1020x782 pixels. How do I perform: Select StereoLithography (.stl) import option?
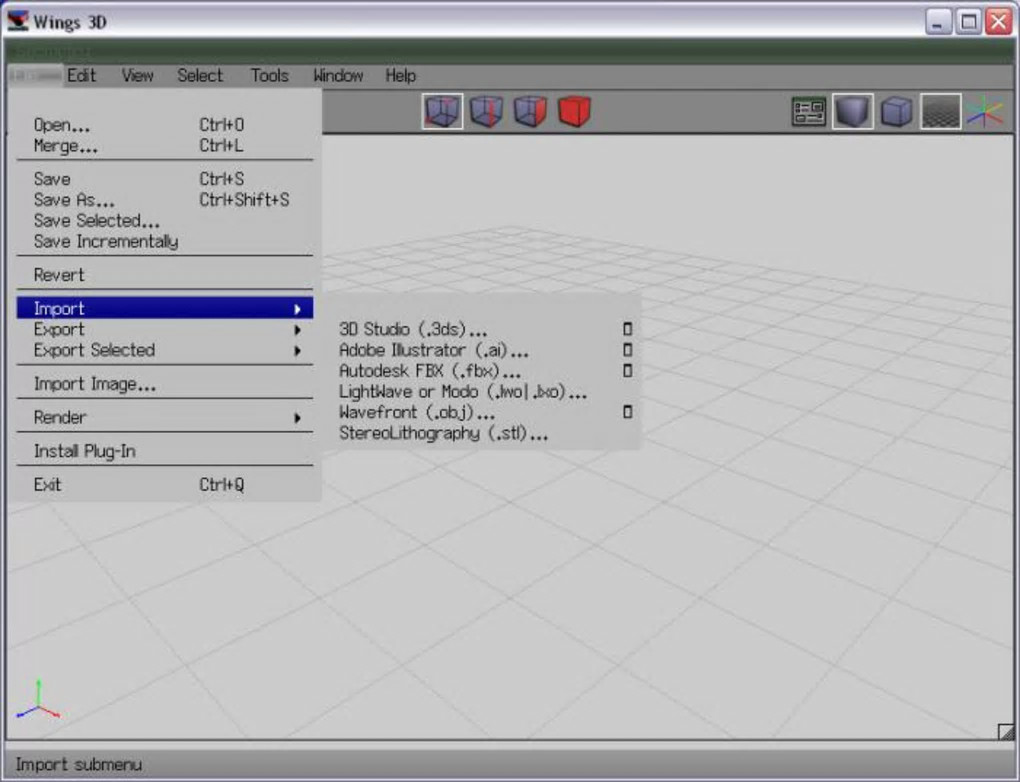(444, 433)
